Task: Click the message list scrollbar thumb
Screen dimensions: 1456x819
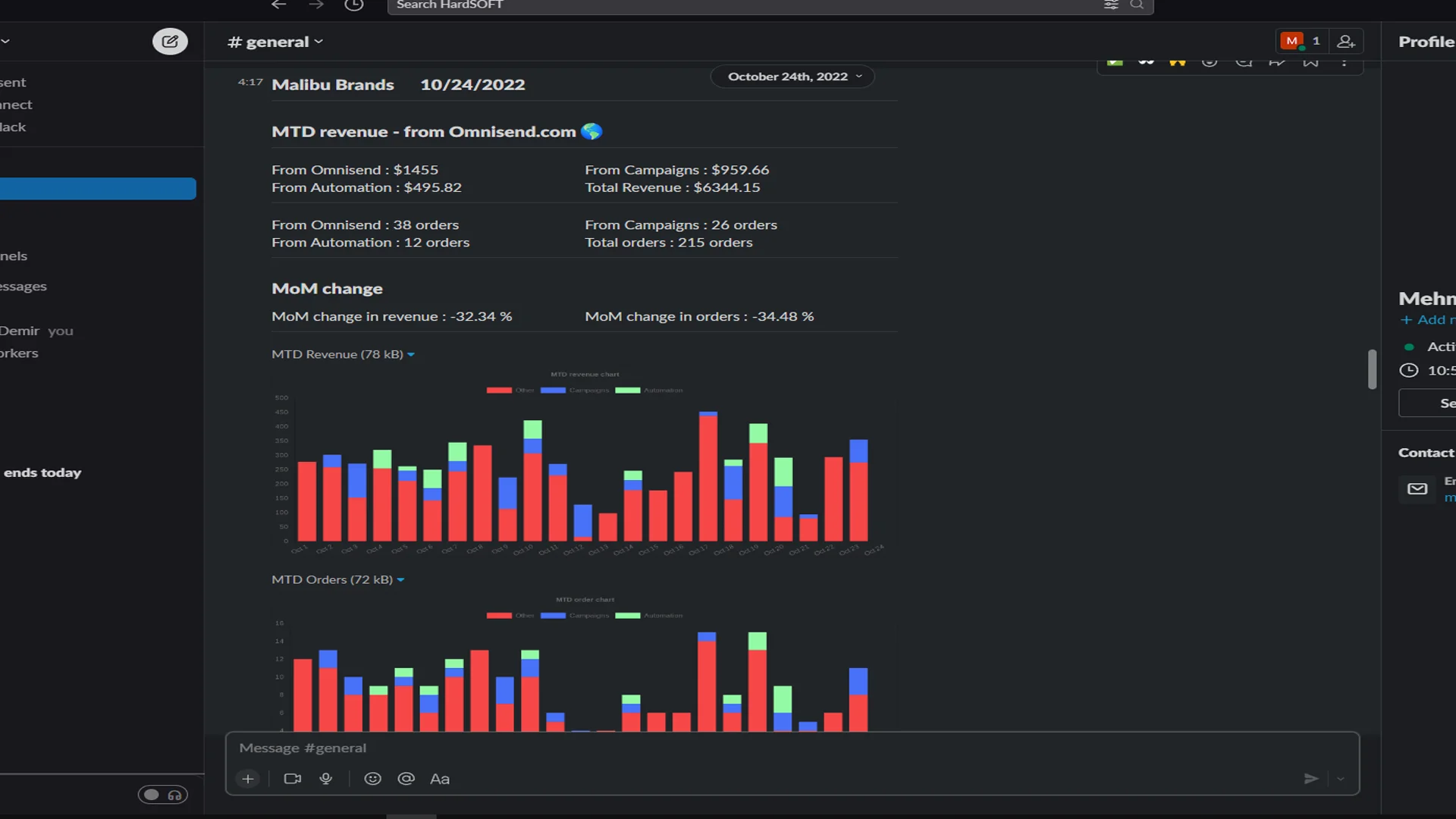Action: click(1372, 369)
